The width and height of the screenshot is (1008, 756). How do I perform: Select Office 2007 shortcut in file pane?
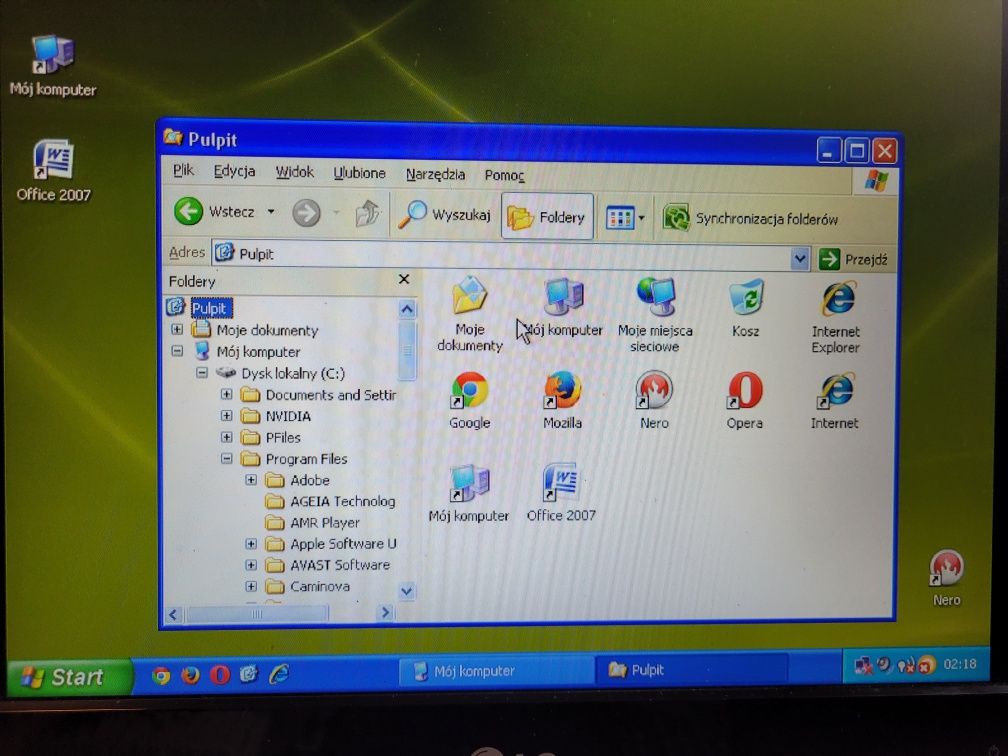561,492
